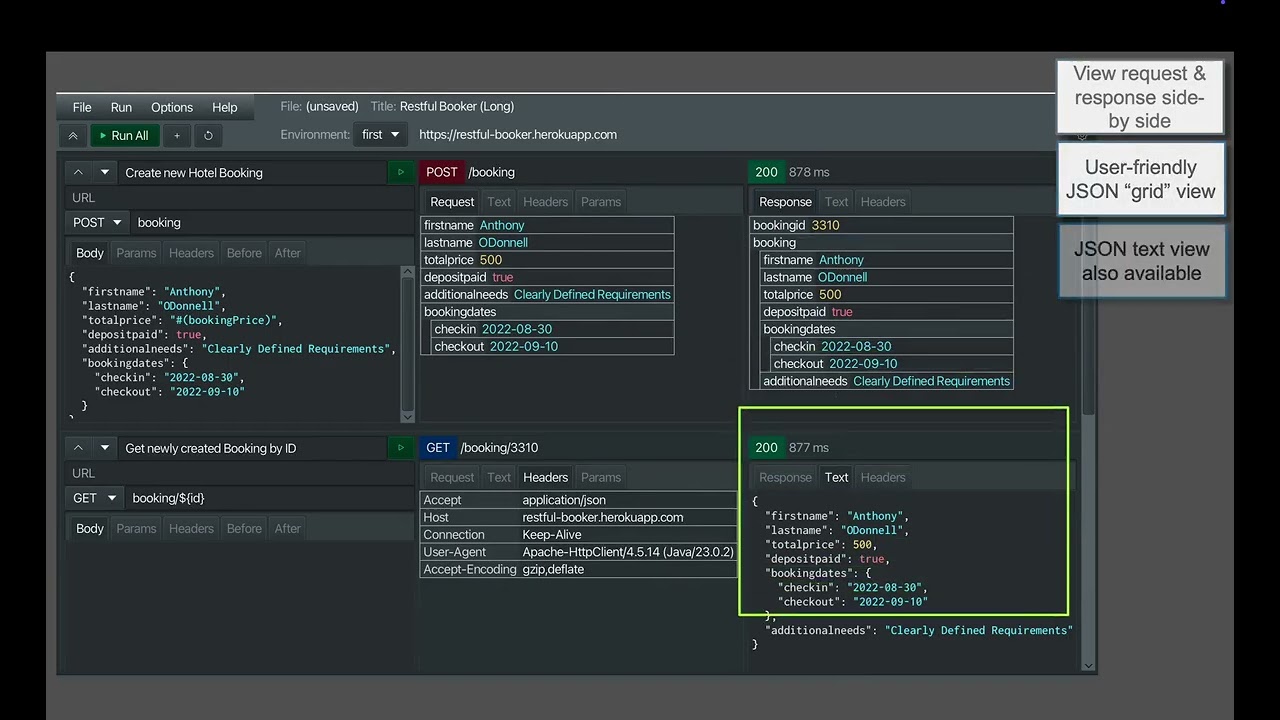Select Headers tab in the POST step editor

(x=191, y=253)
